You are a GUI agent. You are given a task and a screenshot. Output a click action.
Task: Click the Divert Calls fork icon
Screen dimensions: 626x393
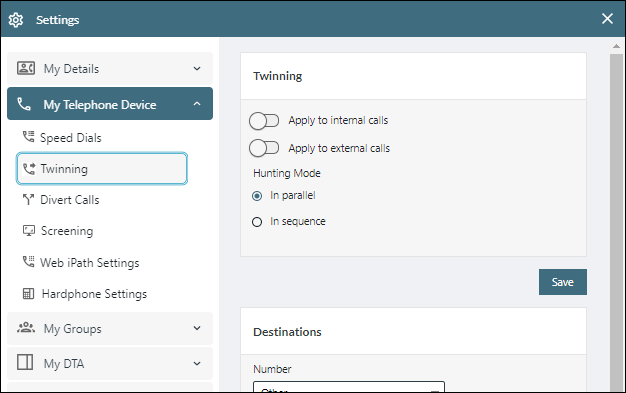pyautogui.click(x=28, y=199)
